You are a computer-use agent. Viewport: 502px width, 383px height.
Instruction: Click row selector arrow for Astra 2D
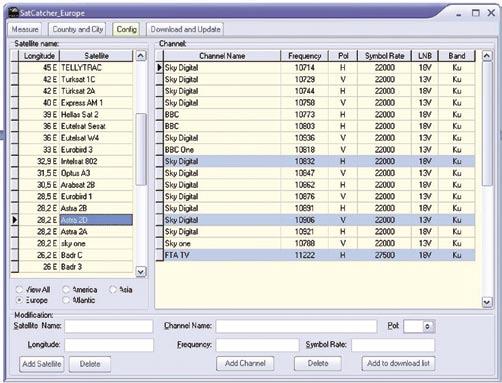[x=15, y=220]
